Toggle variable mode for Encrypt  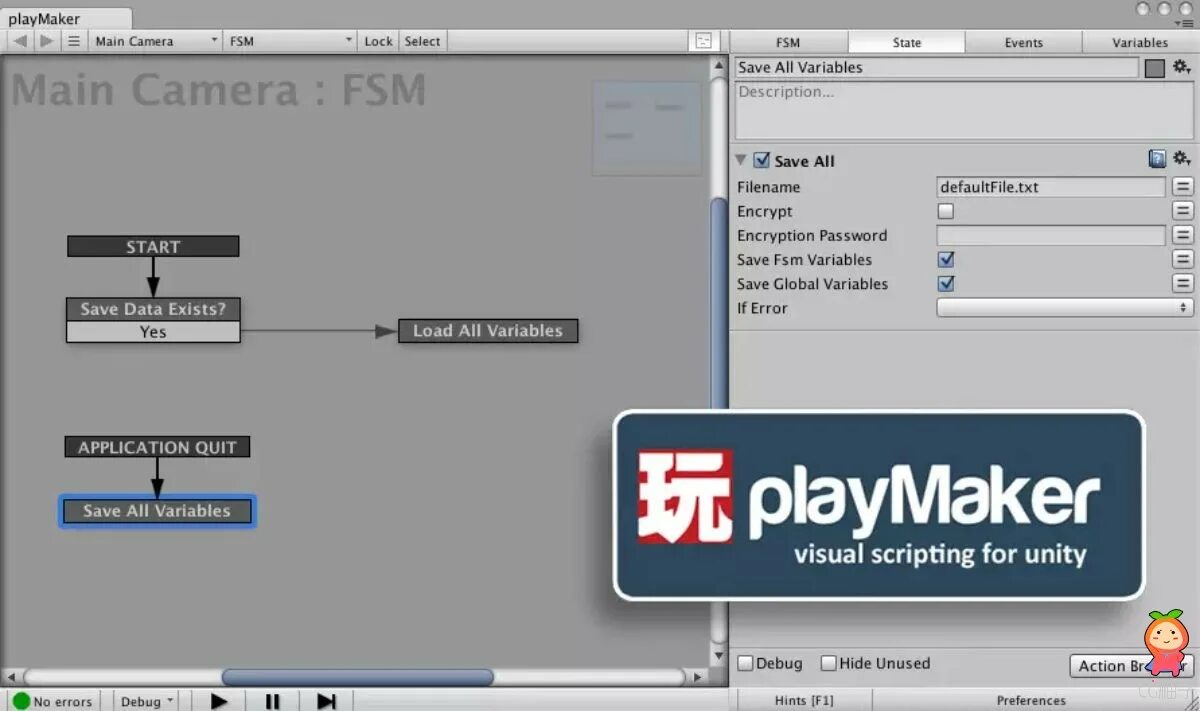[1183, 211]
